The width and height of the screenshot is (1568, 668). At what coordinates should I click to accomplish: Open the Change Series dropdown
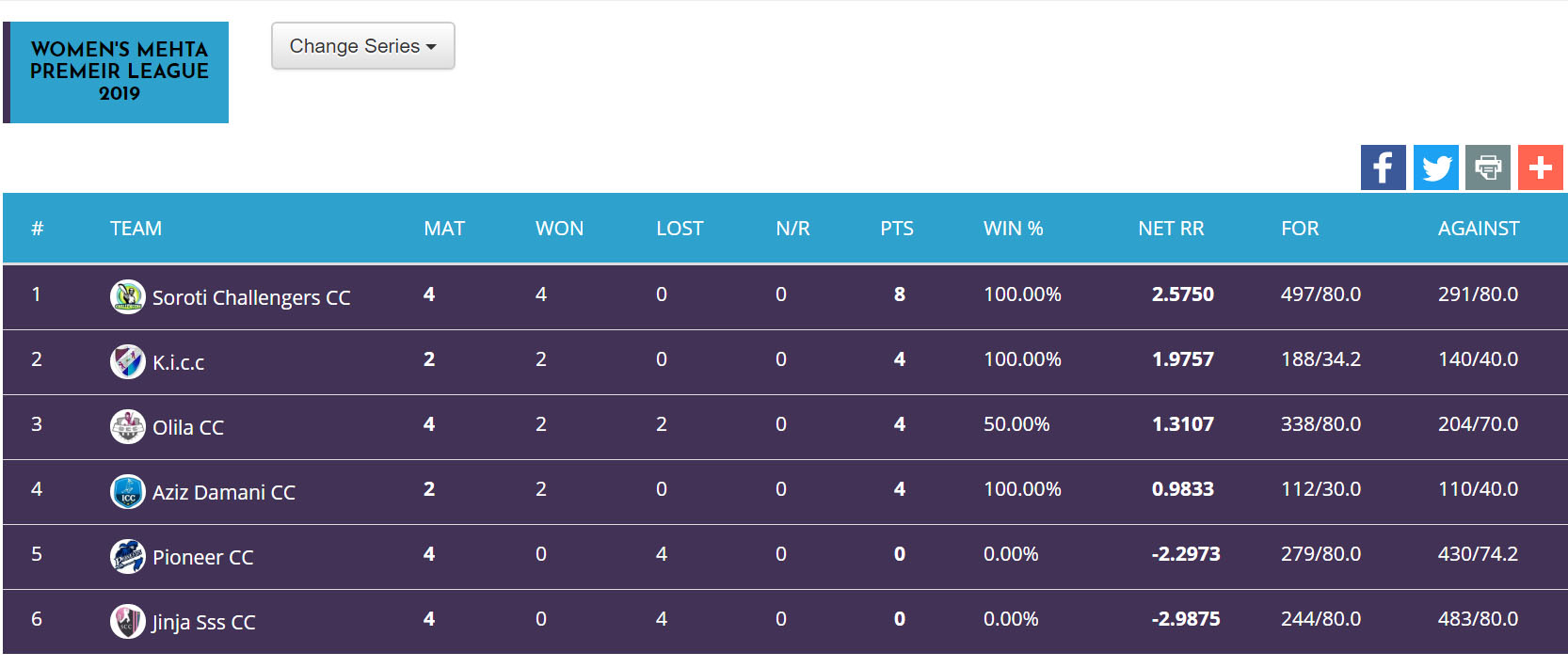(362, 46)
